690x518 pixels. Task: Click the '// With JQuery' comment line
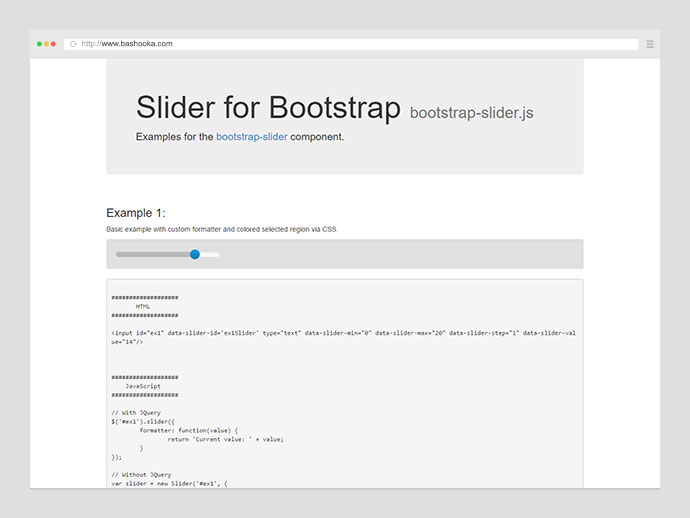(136, 413)
